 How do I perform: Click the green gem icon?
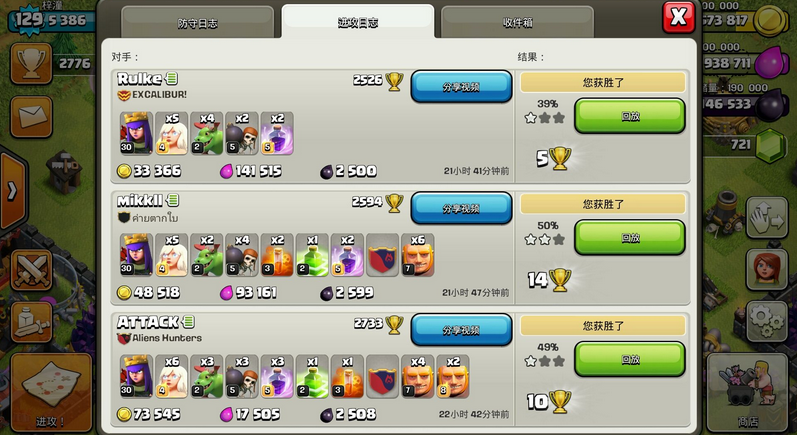point(771,145)
